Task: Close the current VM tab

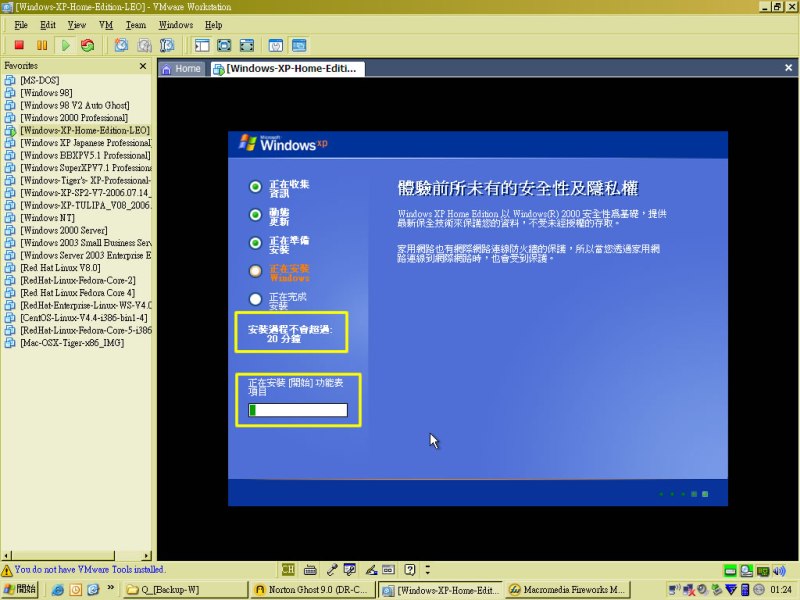Action: pos(788,68)
